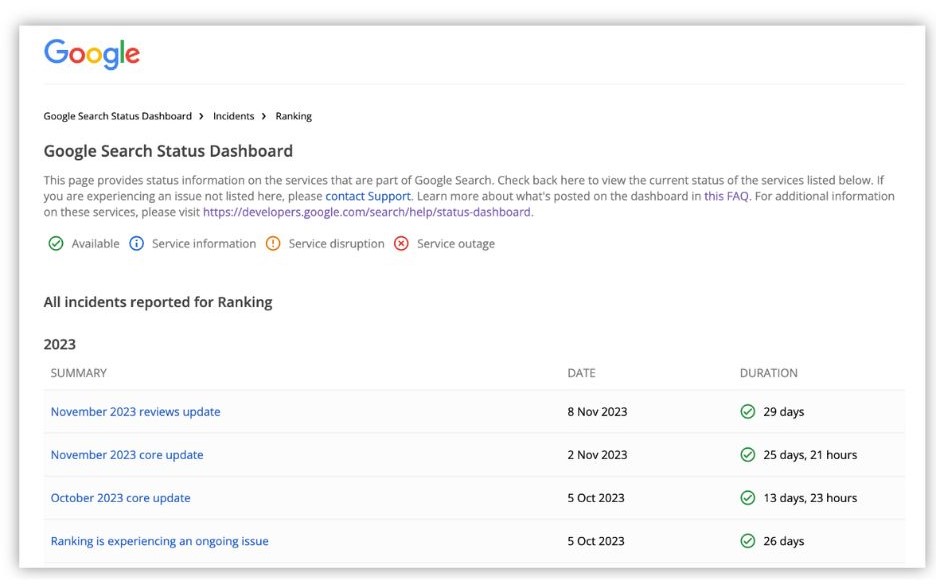Click green check icon beside 25 days, 21 hours
Image resolution: width=936 pixels, height=586 pixels.
[747, 455]
